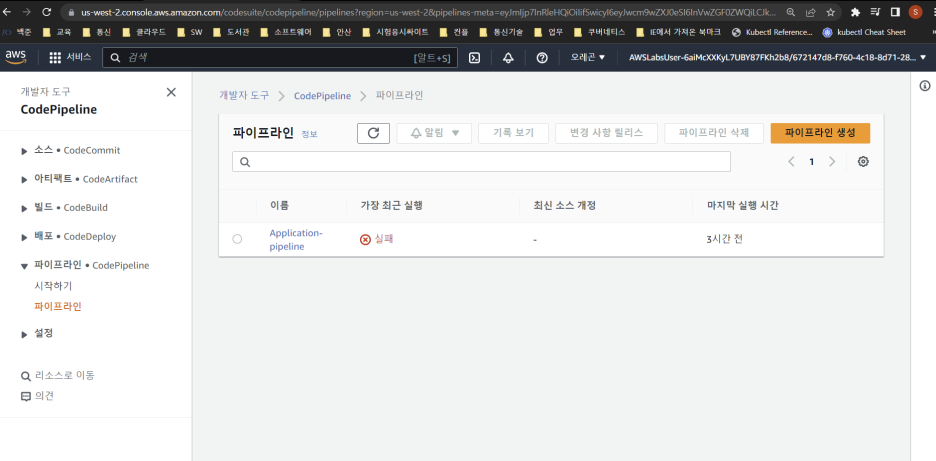The height and width of the screenshot is (461, 936).
Task: Open browser extensions puzzle icon
Action: (855, 12)
